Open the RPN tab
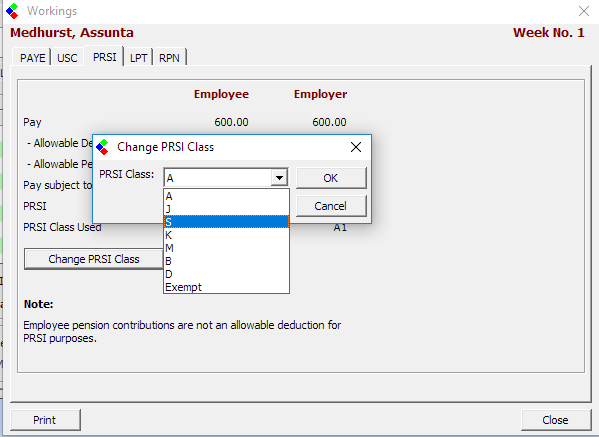 (x=169, y=58)
